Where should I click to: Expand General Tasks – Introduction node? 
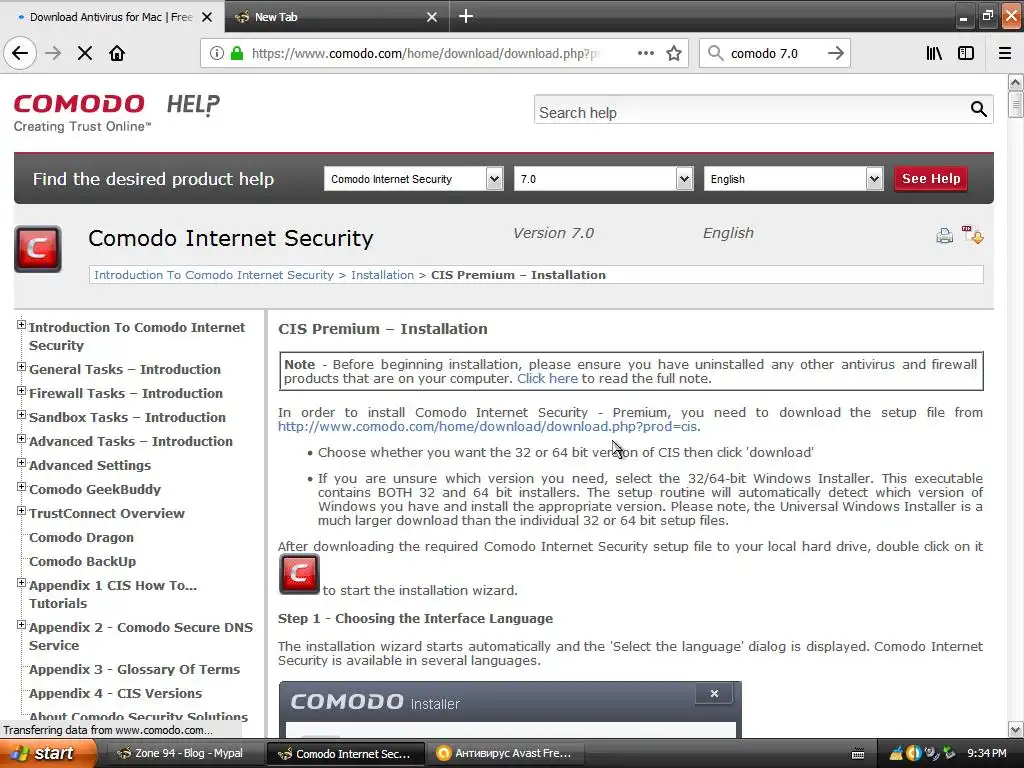tap(21, 367)
